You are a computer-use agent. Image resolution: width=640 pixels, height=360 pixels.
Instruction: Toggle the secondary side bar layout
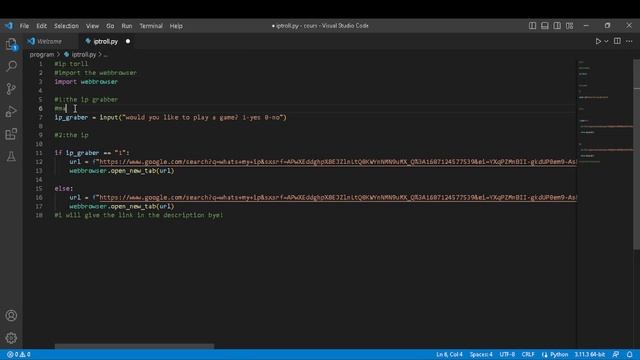tap(557, 26)
